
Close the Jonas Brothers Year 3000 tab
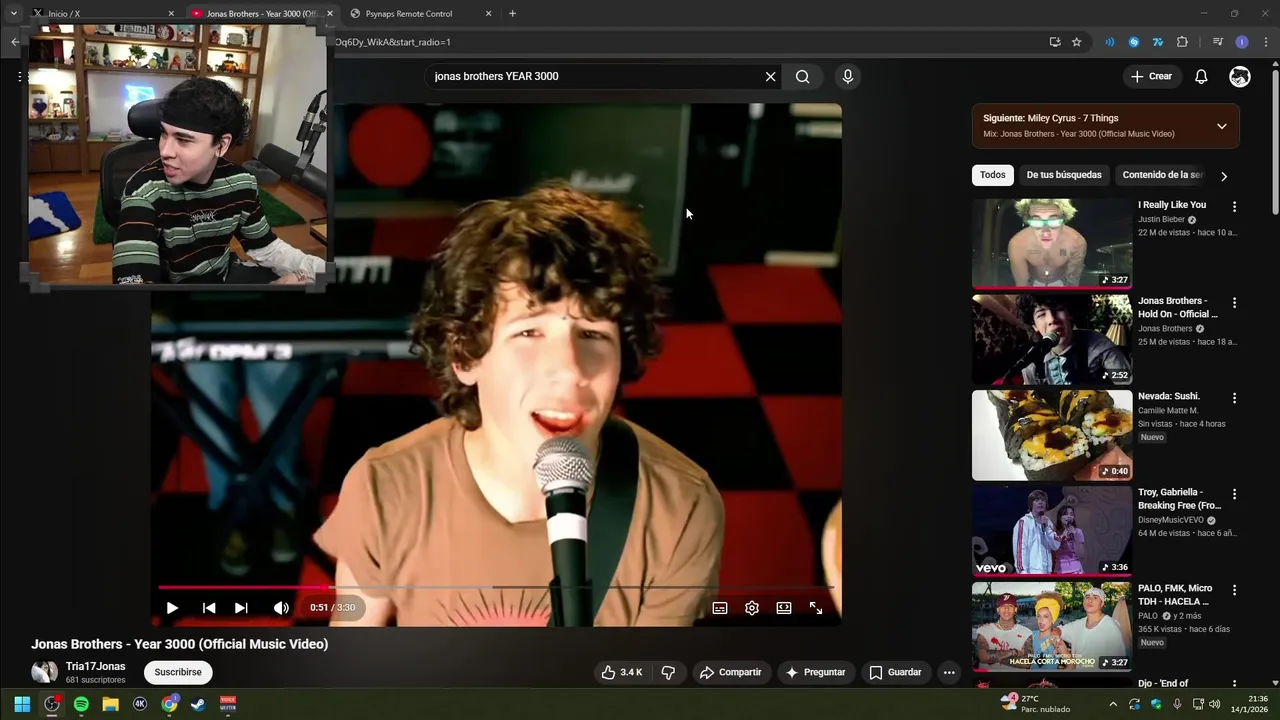[x=330, y=14]
